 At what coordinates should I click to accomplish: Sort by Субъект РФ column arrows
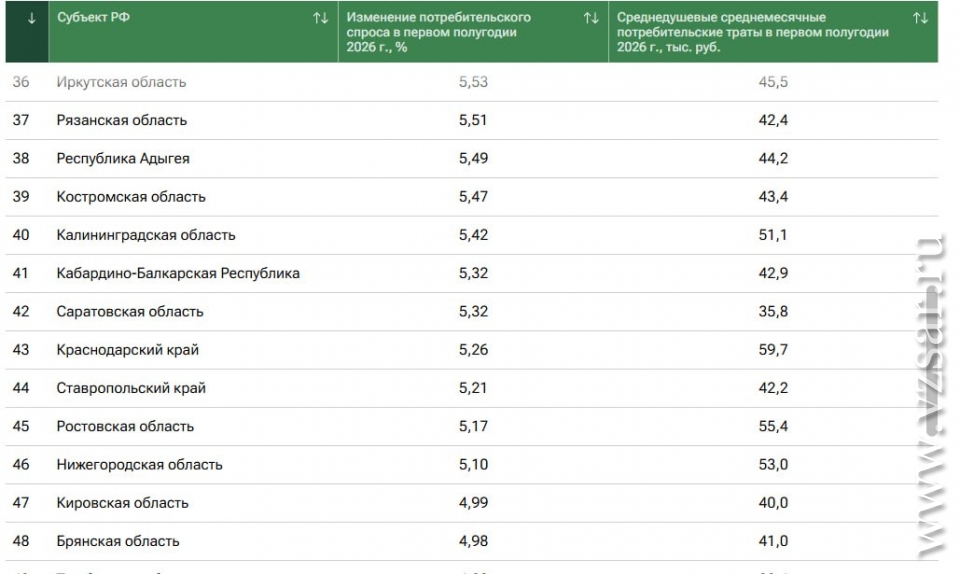[321, 18]
